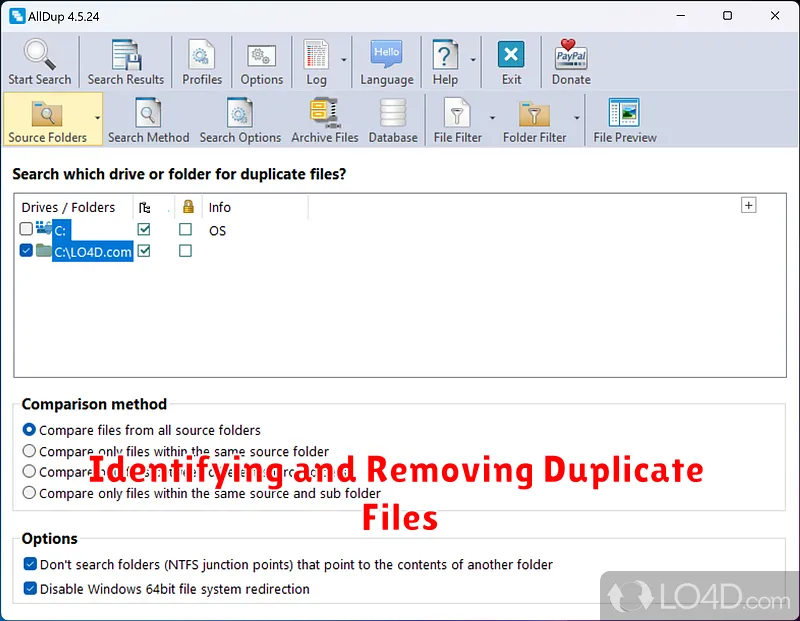Open the File Preview panel
The height and width of the screenshot is (621, 800).
(x=624, y=120)
